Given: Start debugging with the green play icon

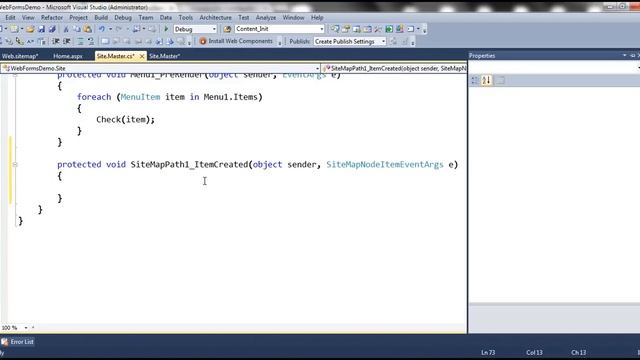Looking at the screenshot, I should [166, 29].
